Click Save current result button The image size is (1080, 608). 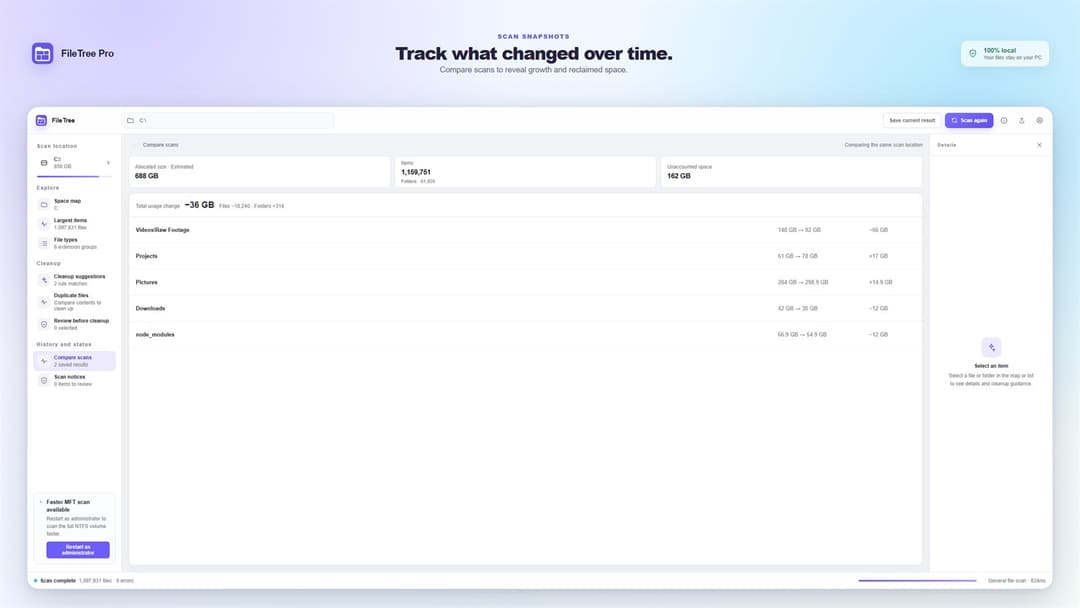[912, 120]
